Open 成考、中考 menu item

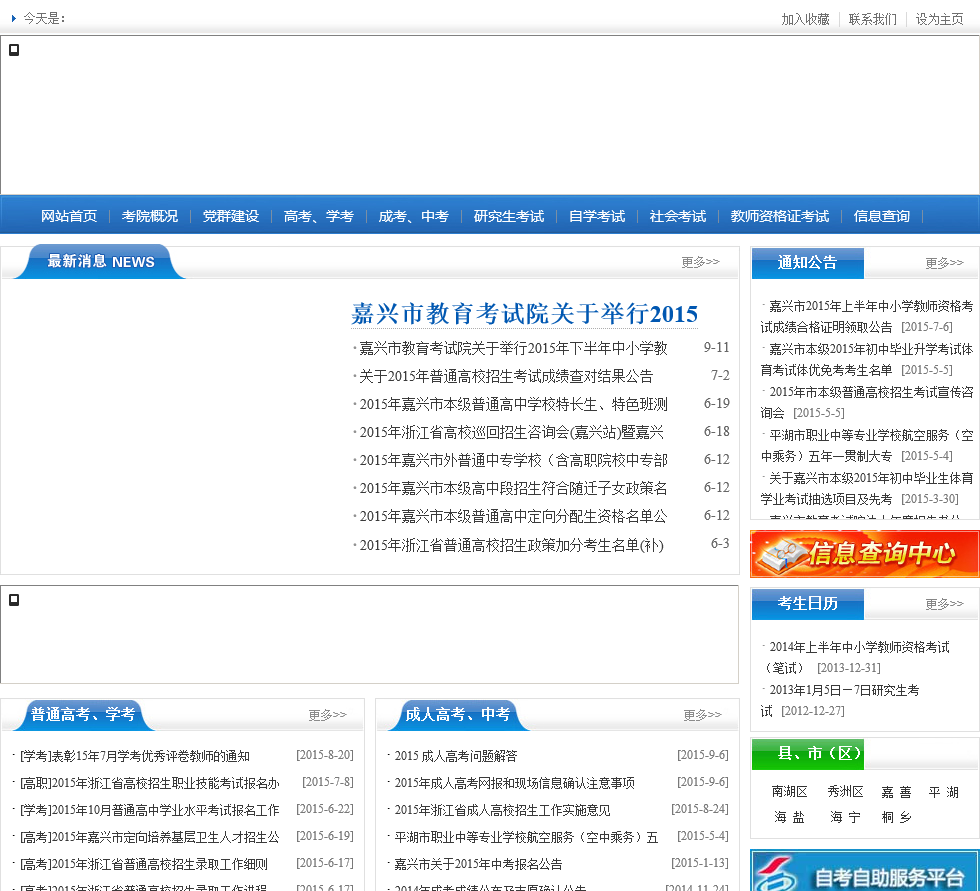[414, 216]
